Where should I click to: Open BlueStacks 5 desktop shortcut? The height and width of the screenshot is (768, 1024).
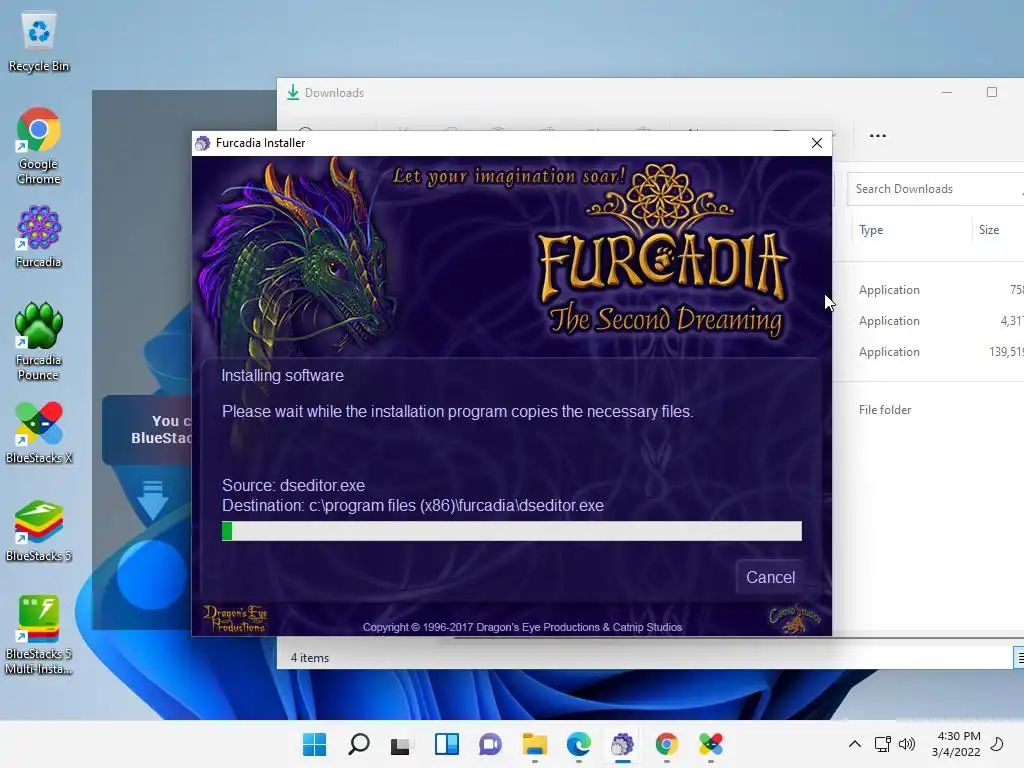(39, 531)
